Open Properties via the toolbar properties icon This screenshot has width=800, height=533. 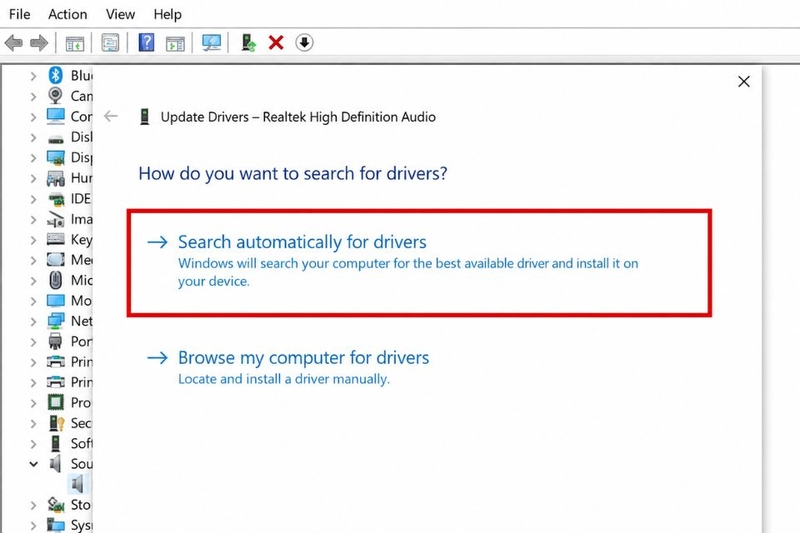(x=110, y=43)
